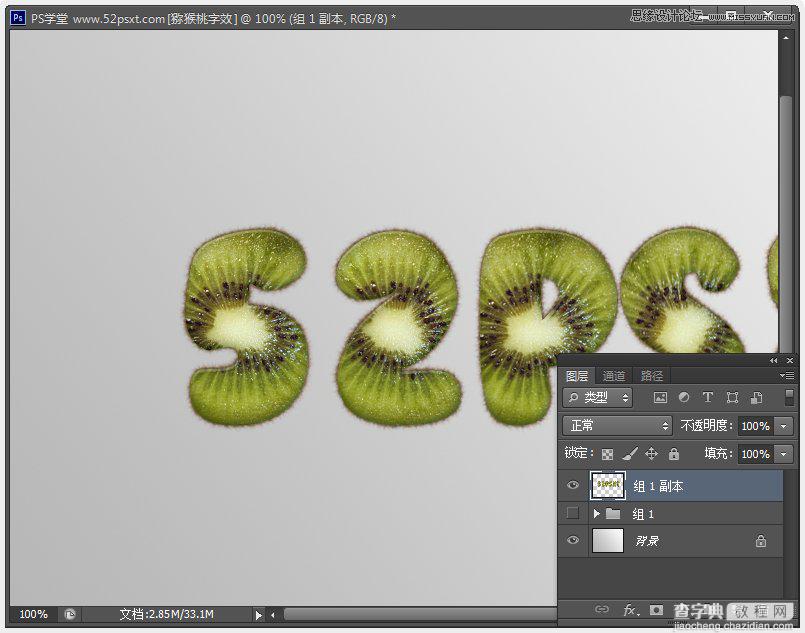805x633 pixels.
Task: Open the 类型 filter type dropdown
Action: [598, 397]
